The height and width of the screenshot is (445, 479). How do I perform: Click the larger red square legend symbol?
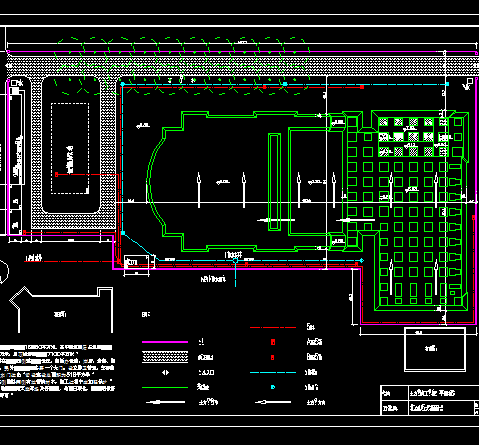pos(273,342)
